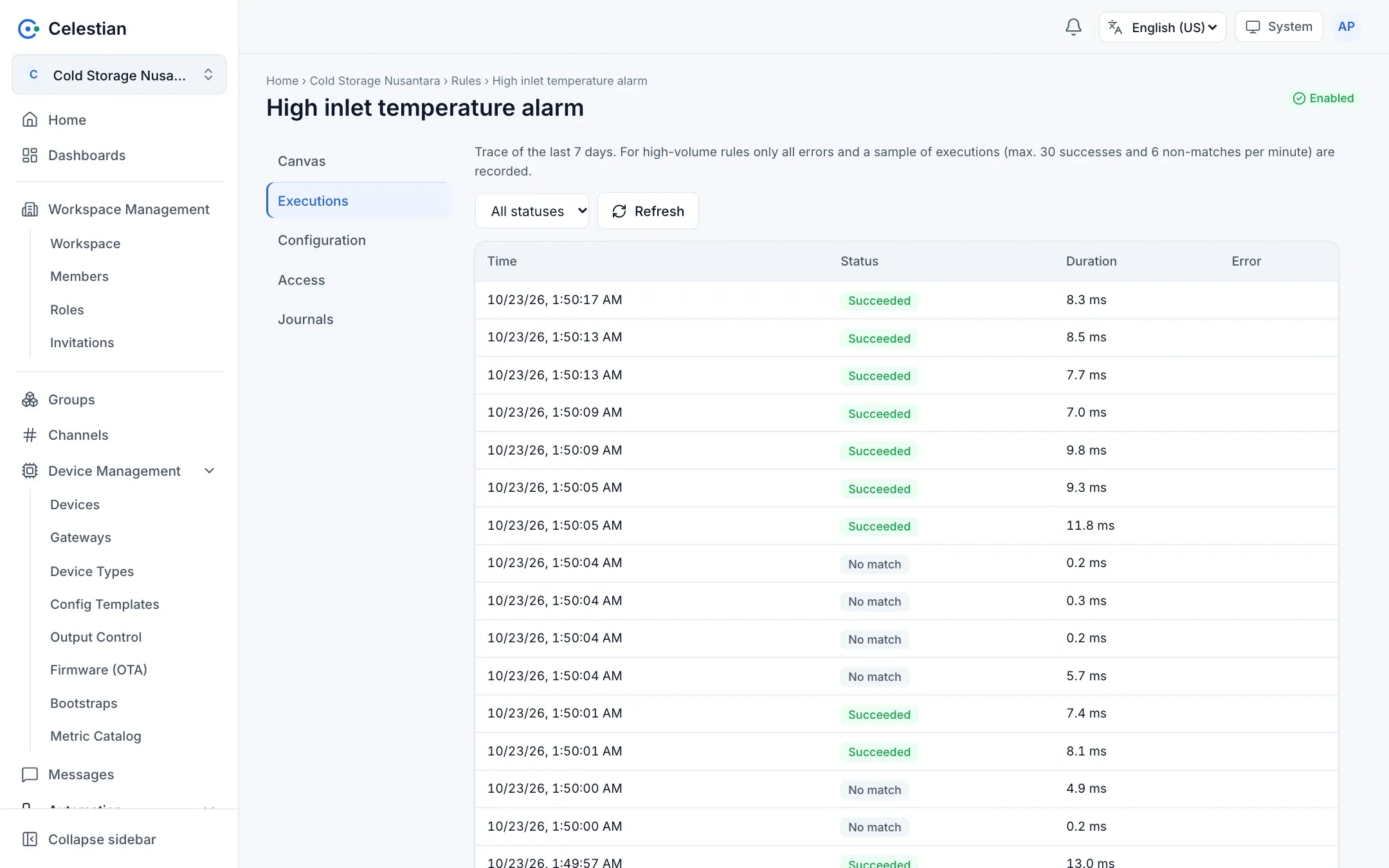Click the Celestian logo icon

tap(28, 28)
